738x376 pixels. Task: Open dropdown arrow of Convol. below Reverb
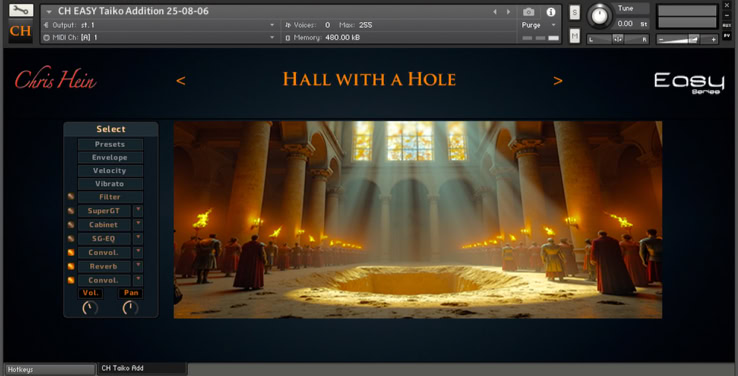[x=138, y=280]
